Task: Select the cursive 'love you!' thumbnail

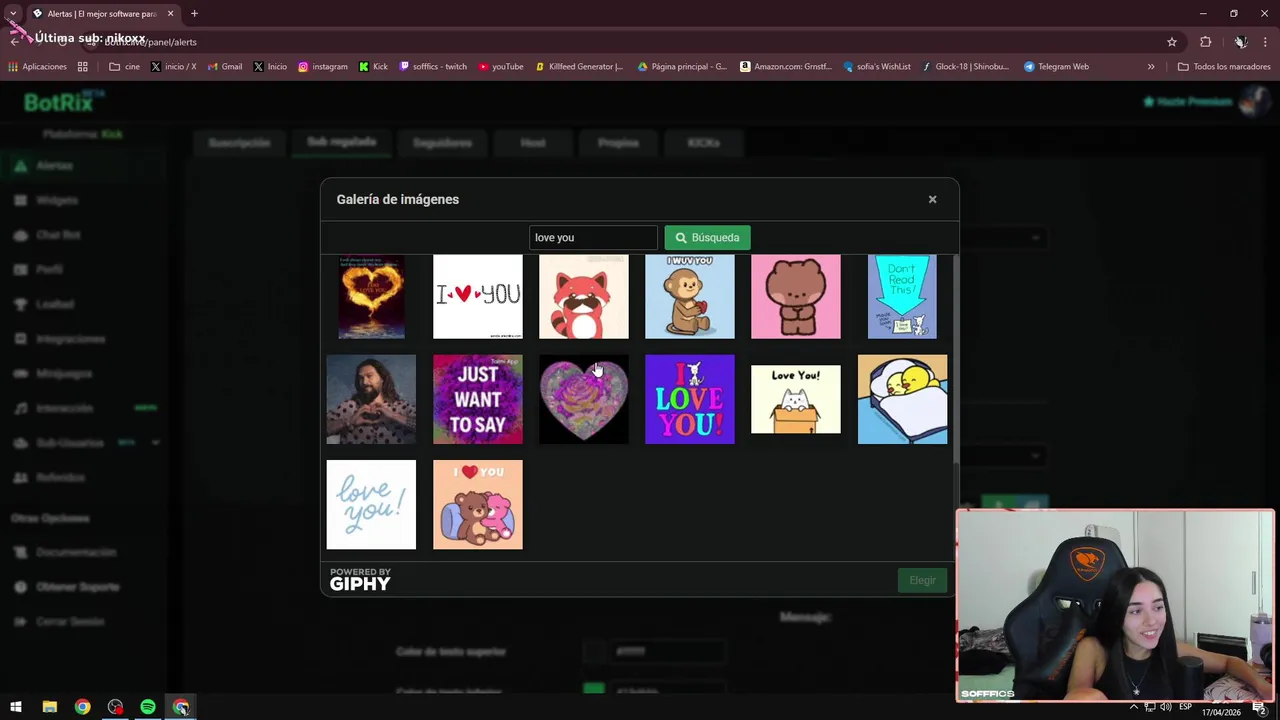Action: pos(371,505)
